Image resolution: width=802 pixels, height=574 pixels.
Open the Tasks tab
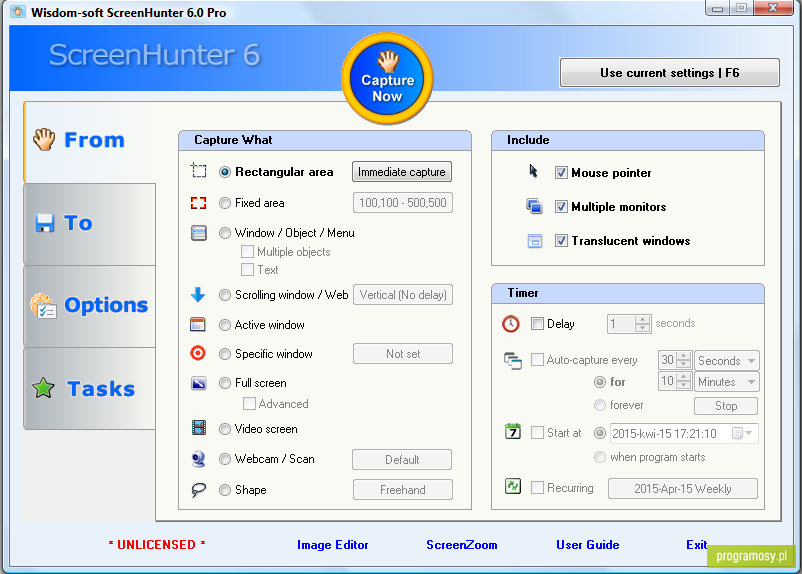(90, 389)
